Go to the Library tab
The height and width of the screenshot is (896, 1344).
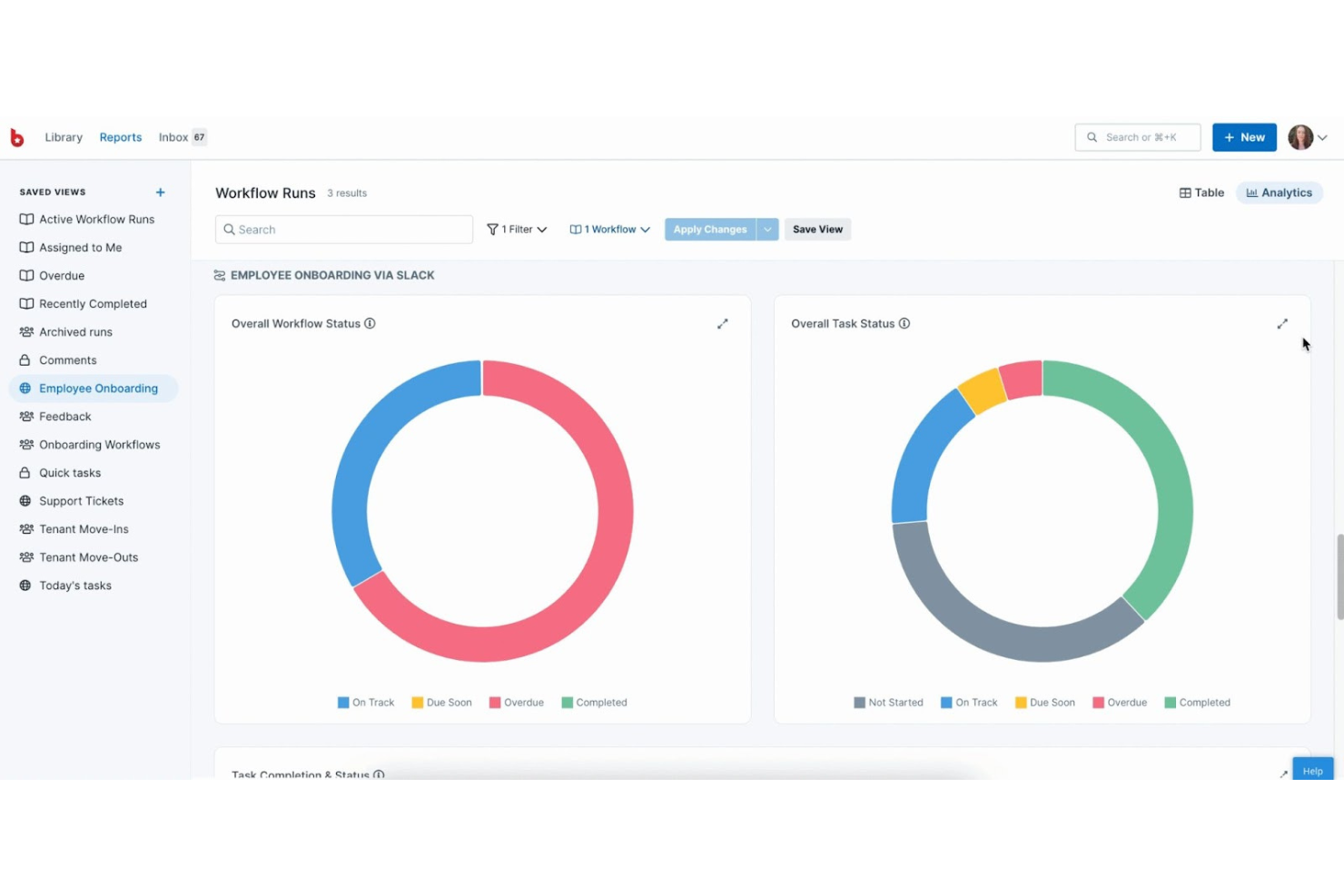click(x=64, y=137)
